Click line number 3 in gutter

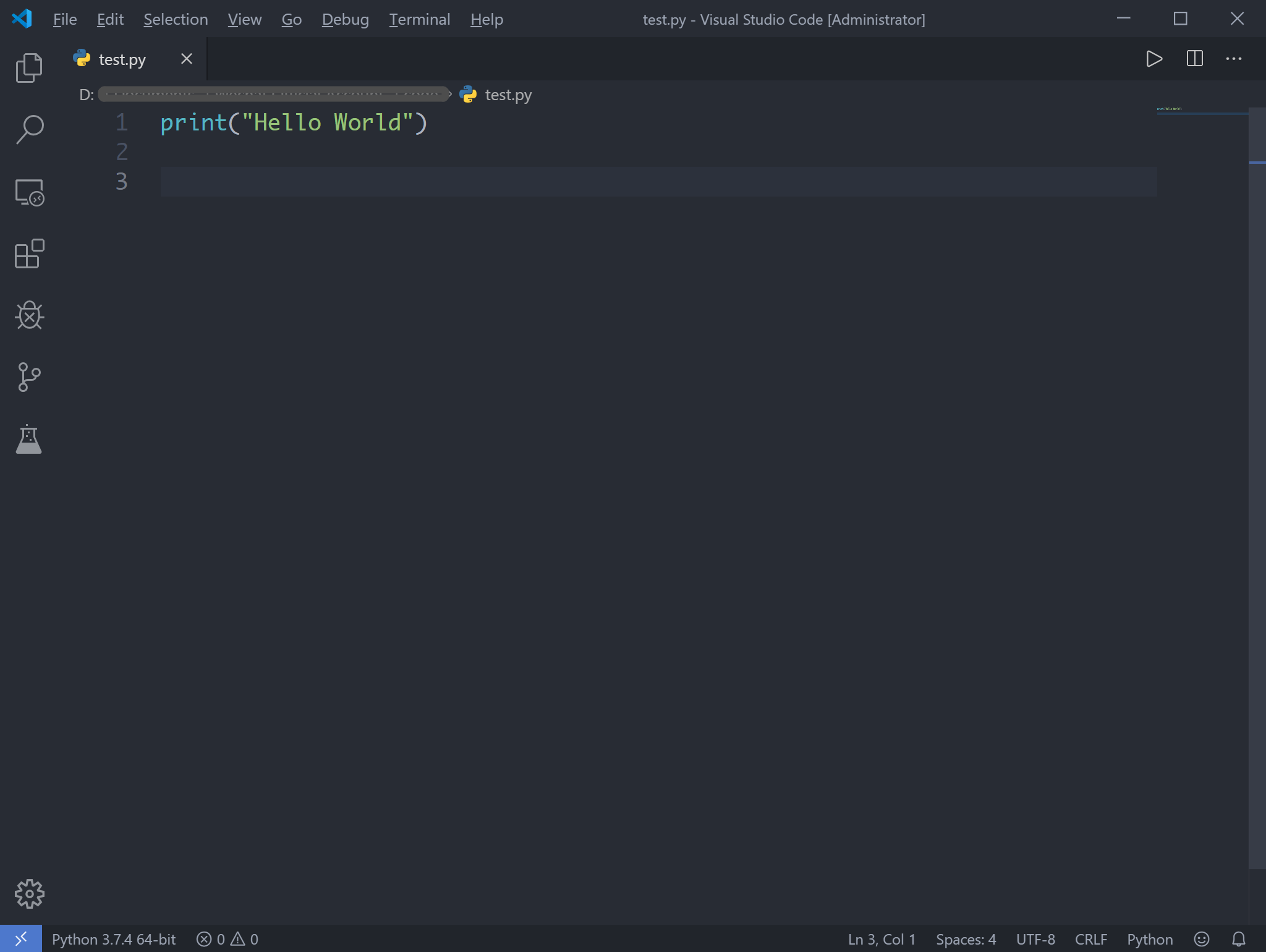122,182
